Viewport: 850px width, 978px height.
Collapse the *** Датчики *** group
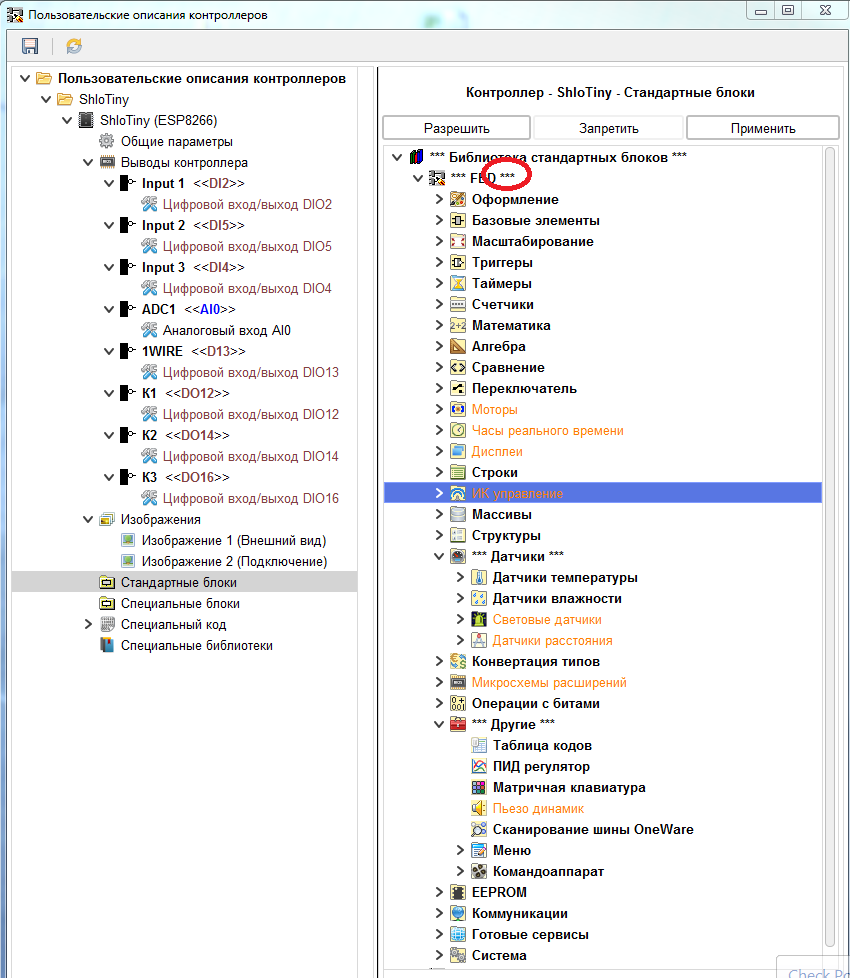point(439,556)
